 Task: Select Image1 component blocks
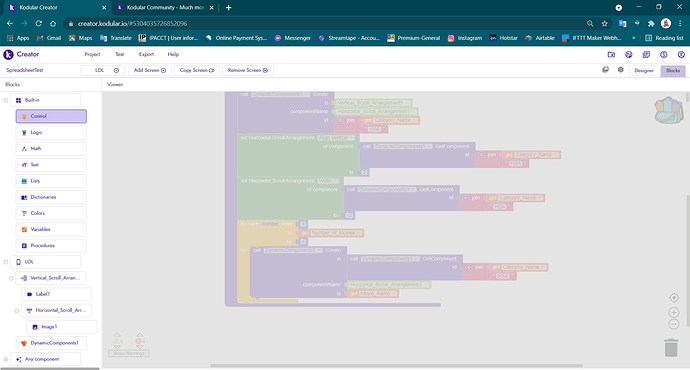[x=62, y=327]
